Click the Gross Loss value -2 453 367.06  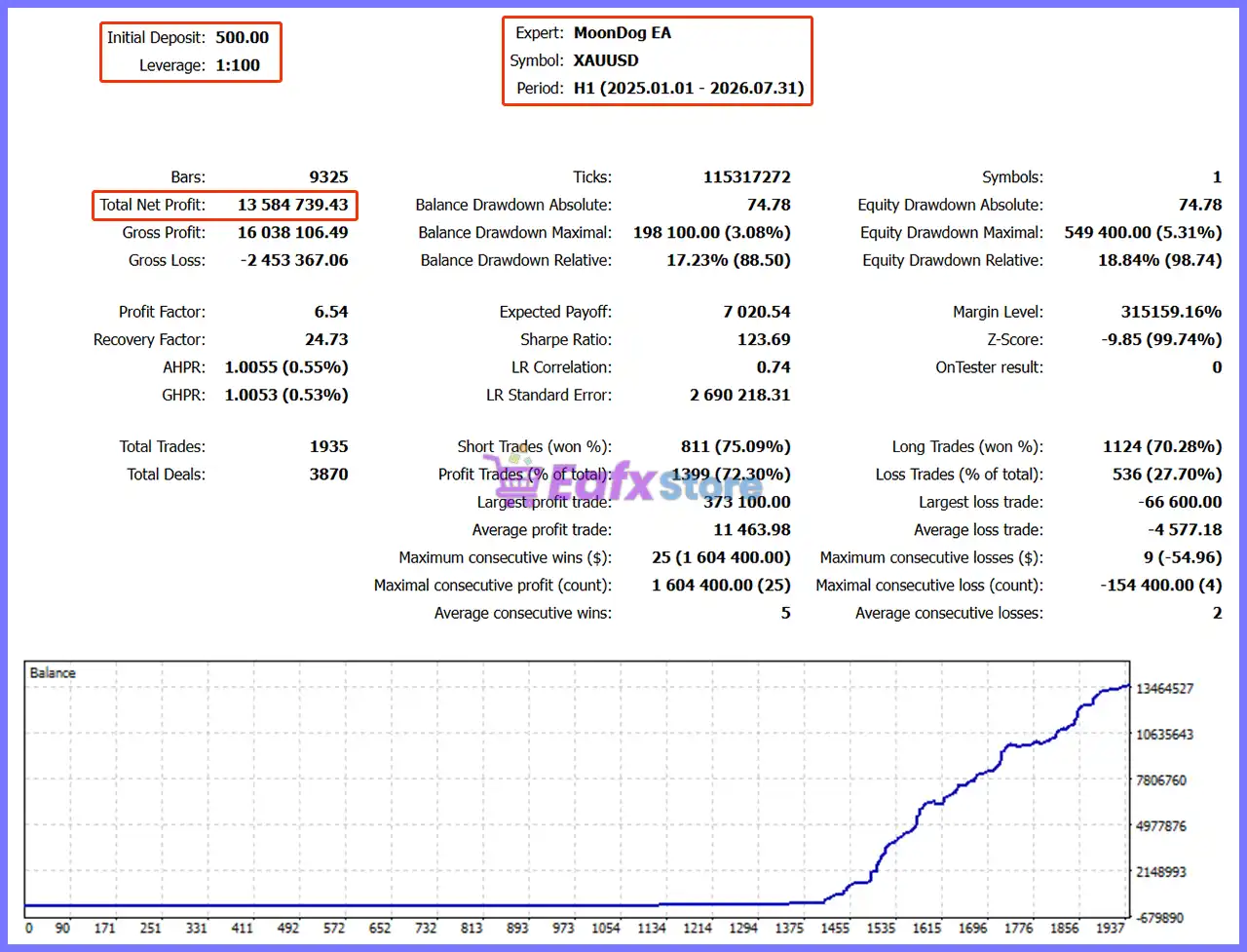coord(294,260)
